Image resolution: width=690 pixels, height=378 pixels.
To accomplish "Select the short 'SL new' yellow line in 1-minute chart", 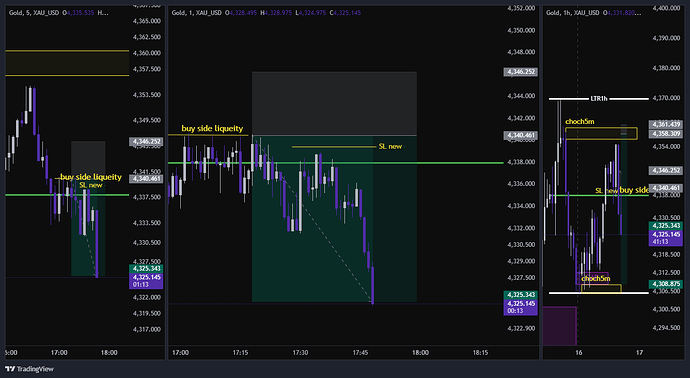I will point(333,147).
